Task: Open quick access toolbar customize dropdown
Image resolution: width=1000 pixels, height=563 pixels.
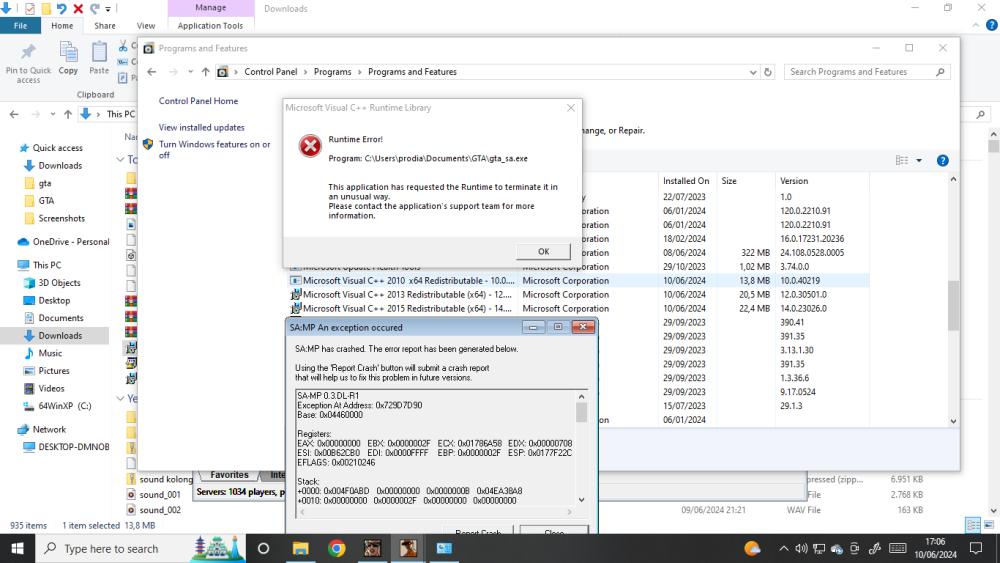Action: coord(108,9)
